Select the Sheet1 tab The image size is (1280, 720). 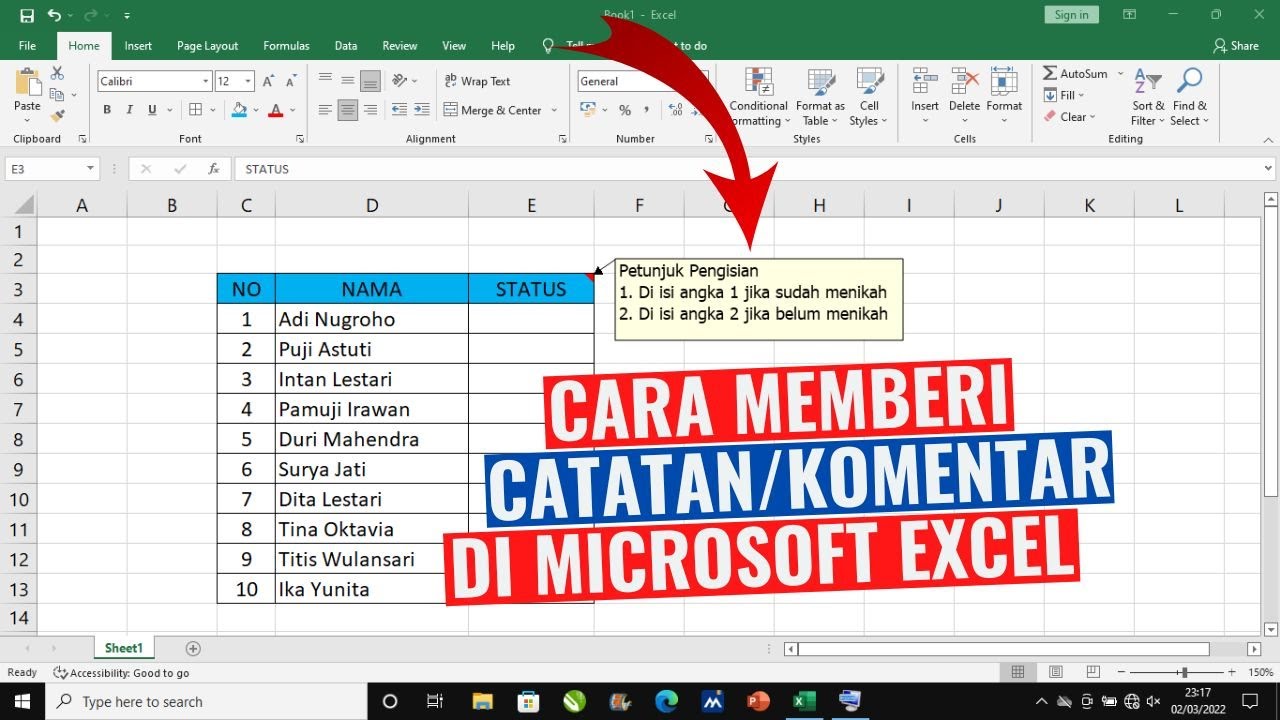(x=124, y=648)
